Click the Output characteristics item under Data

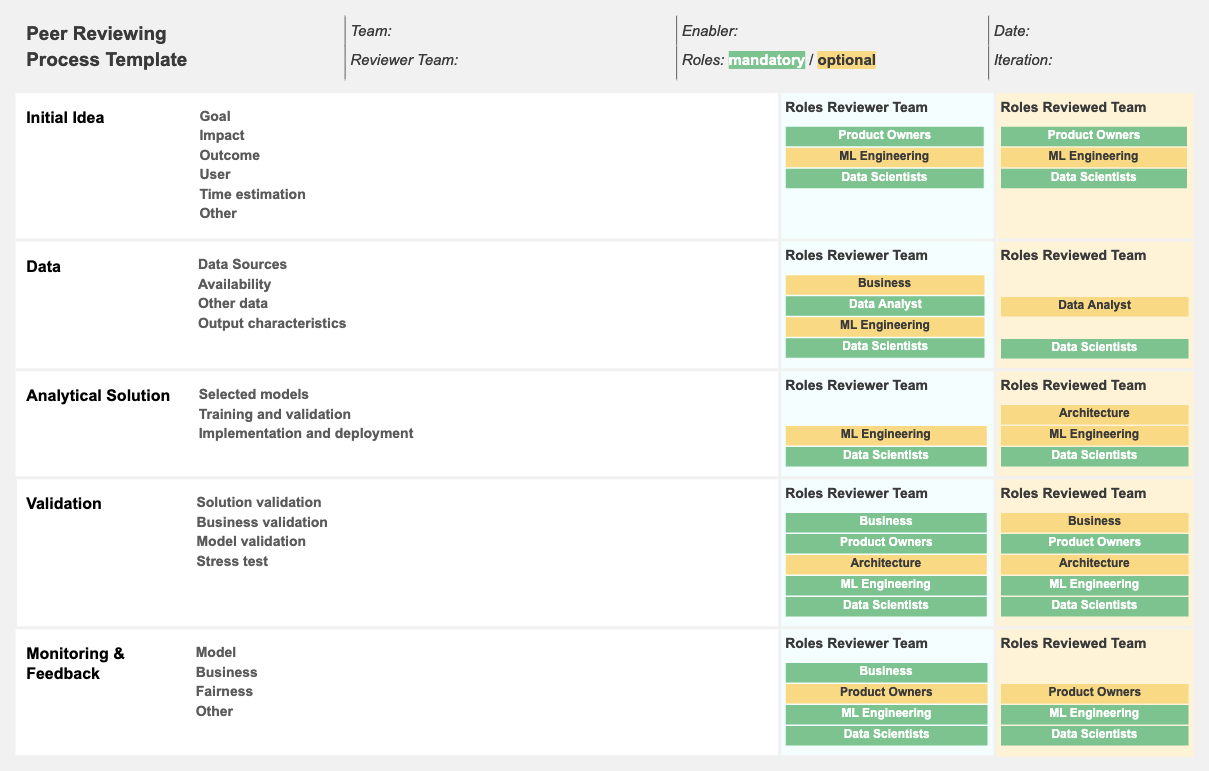(272, 323)
